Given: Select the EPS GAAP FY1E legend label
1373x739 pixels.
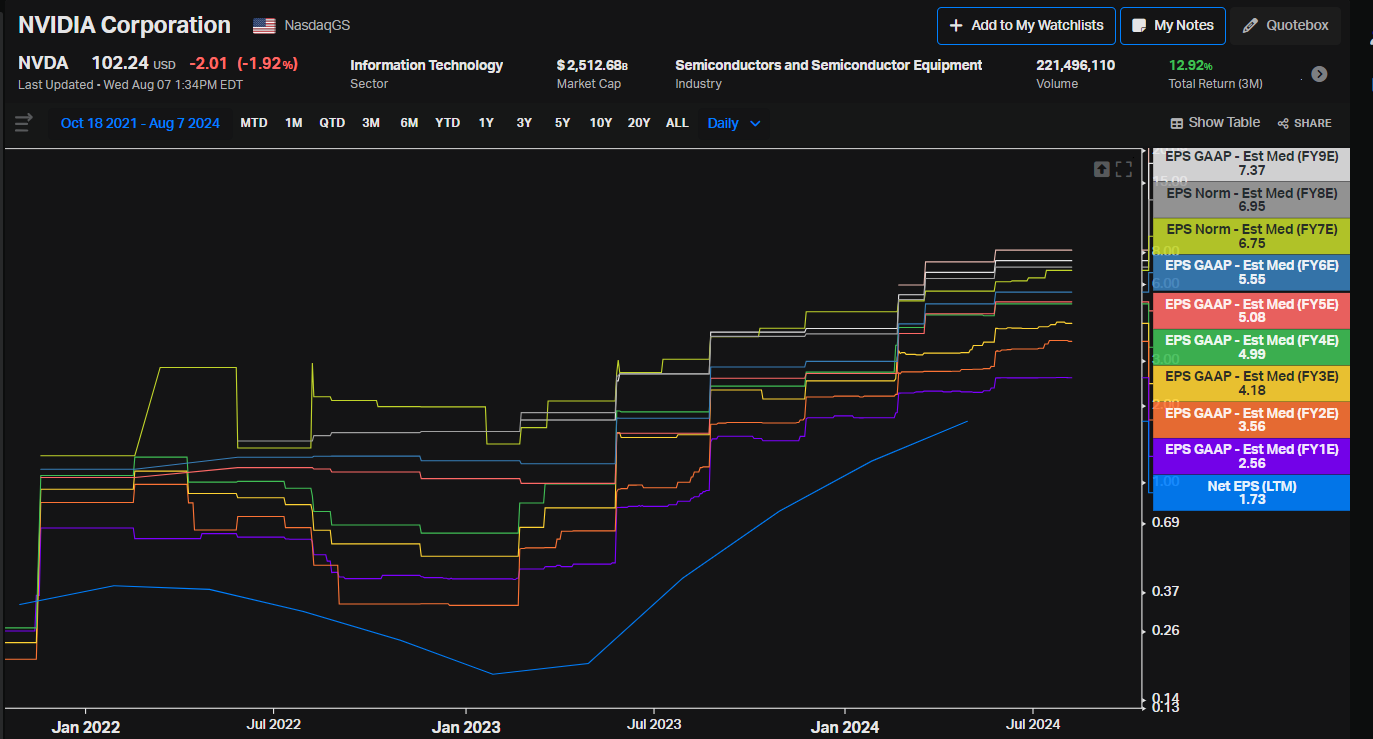Looking at the screenshot, I should tap(1251, 456).
